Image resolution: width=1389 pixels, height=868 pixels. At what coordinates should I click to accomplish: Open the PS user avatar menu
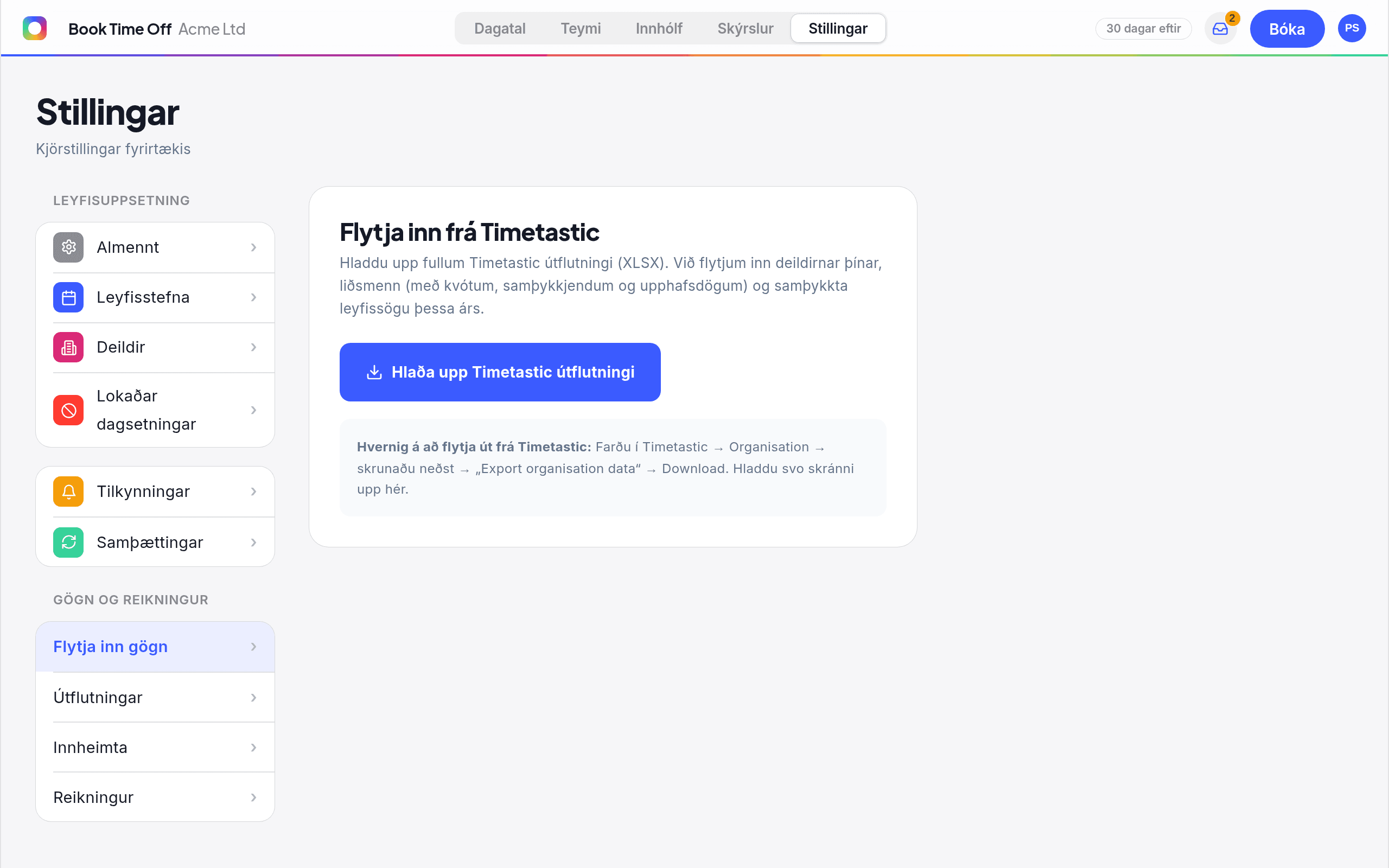coord(1352,28)
